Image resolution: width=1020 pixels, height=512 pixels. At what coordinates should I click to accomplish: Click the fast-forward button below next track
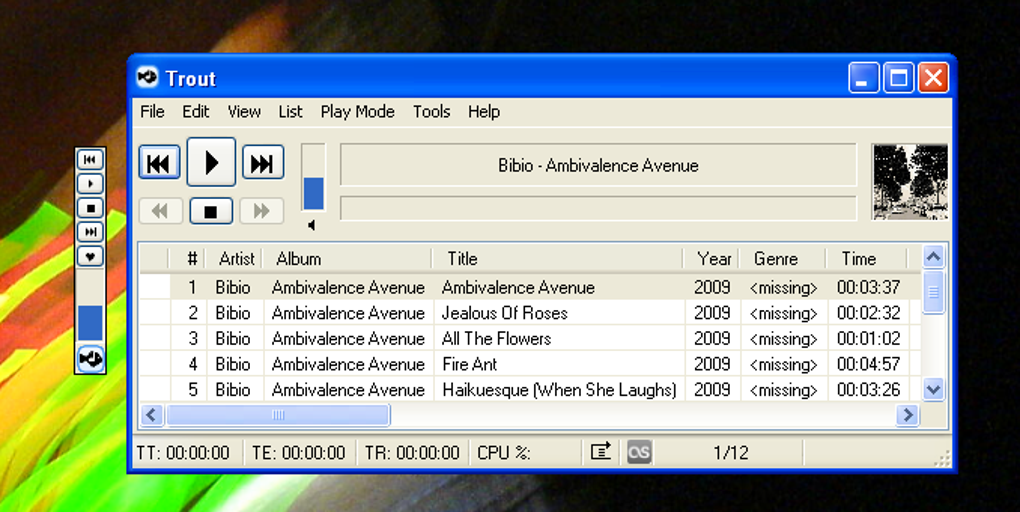coord(262,211)
